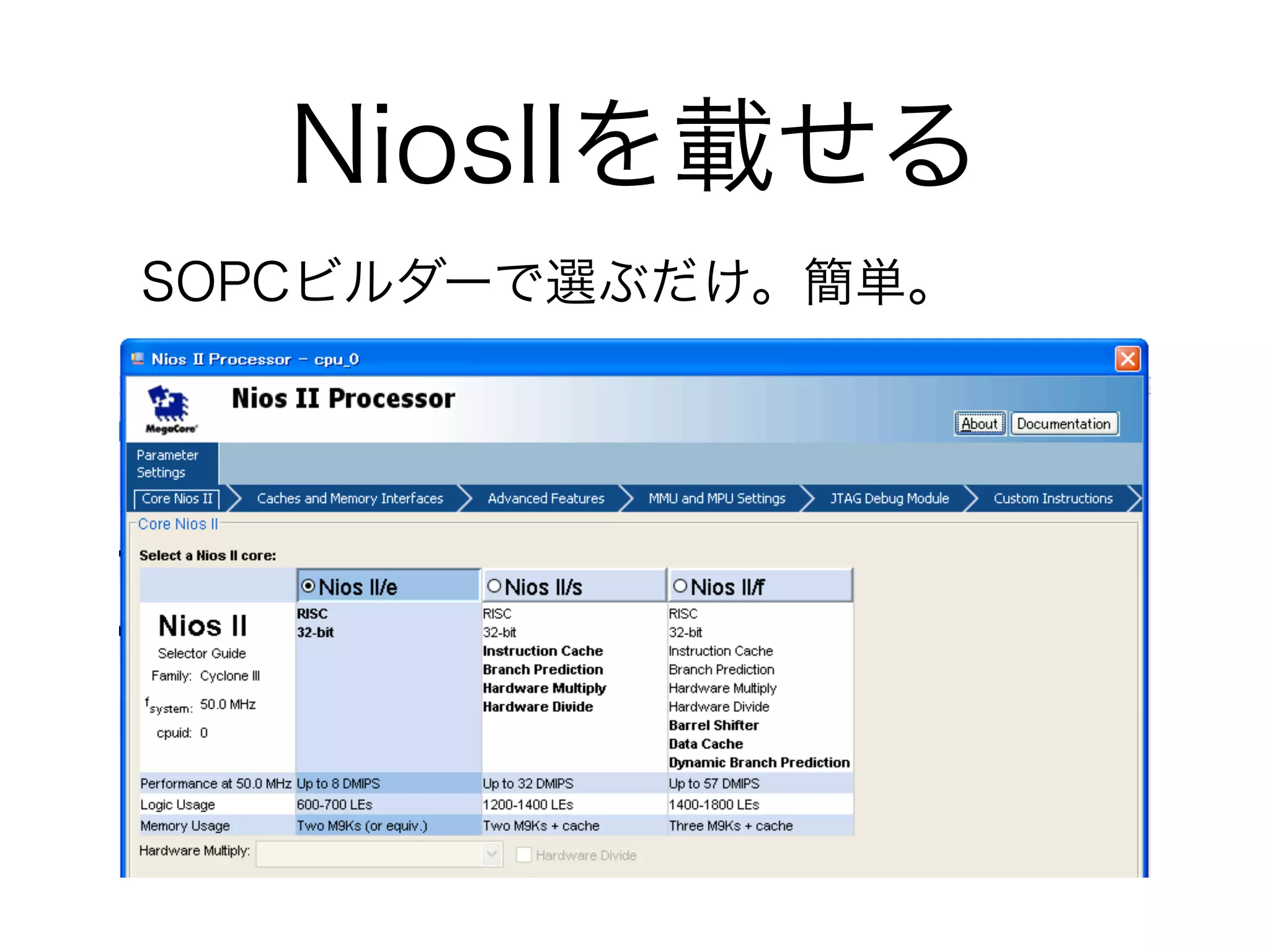Click 'Barrel Shifter' feature text
This screenshot has height=952, width=1270.
[x=714, y=725]
